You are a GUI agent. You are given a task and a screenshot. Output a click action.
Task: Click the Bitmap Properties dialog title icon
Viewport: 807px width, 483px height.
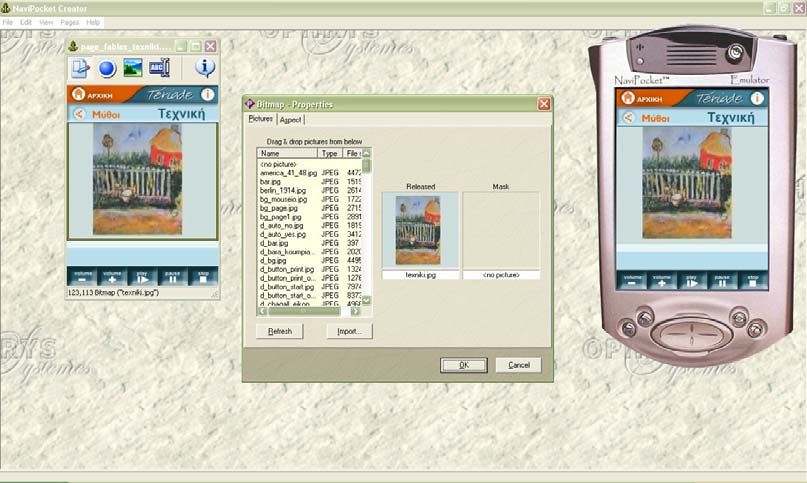250,104
